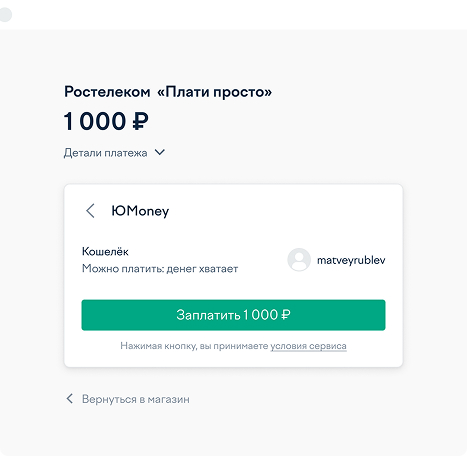The width and height of the screenshot is (467, 456).
Task: Click the Вернуться в магазин link text
Action: pyautogui.click(x=136, y=399)
